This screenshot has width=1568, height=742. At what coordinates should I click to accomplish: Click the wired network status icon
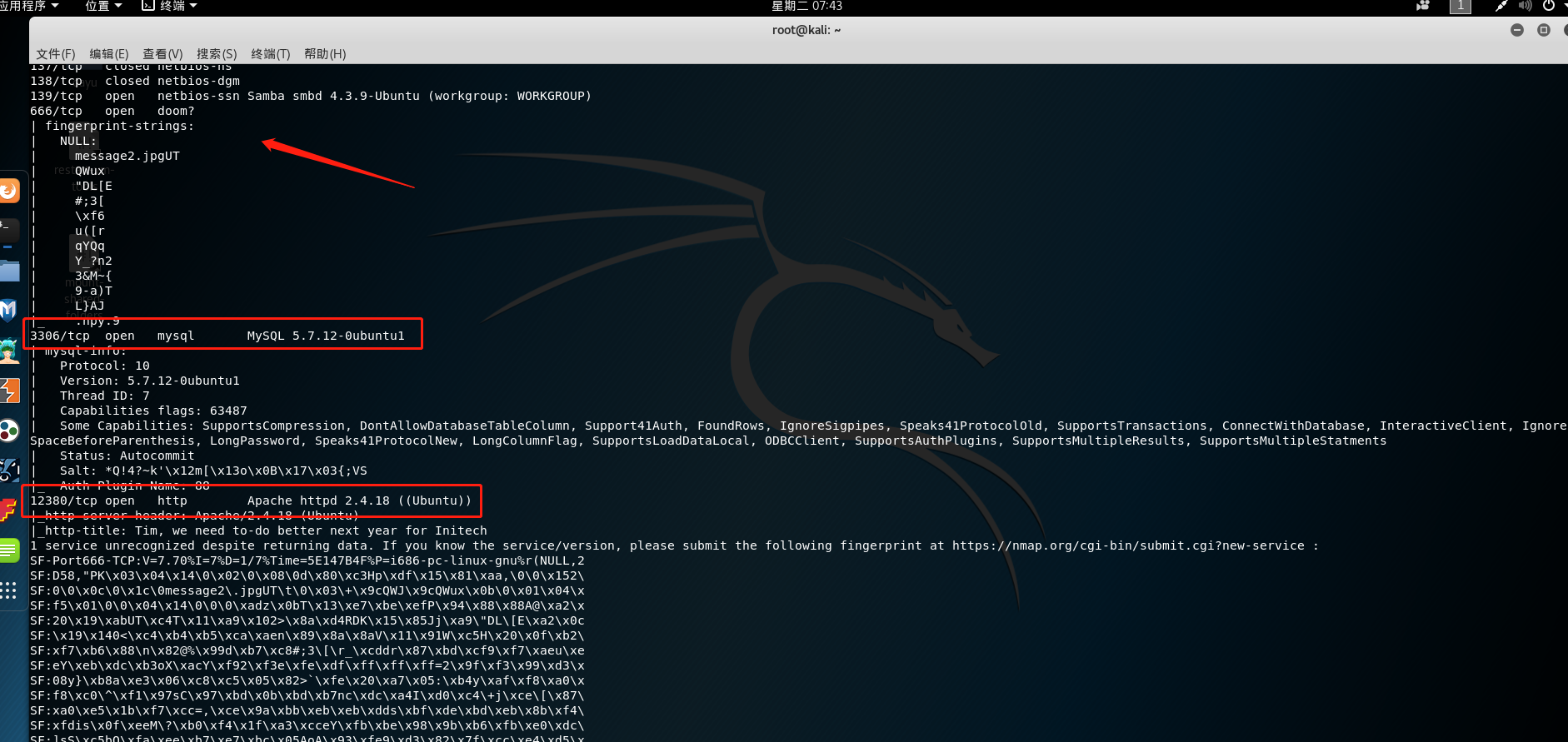1501,6
